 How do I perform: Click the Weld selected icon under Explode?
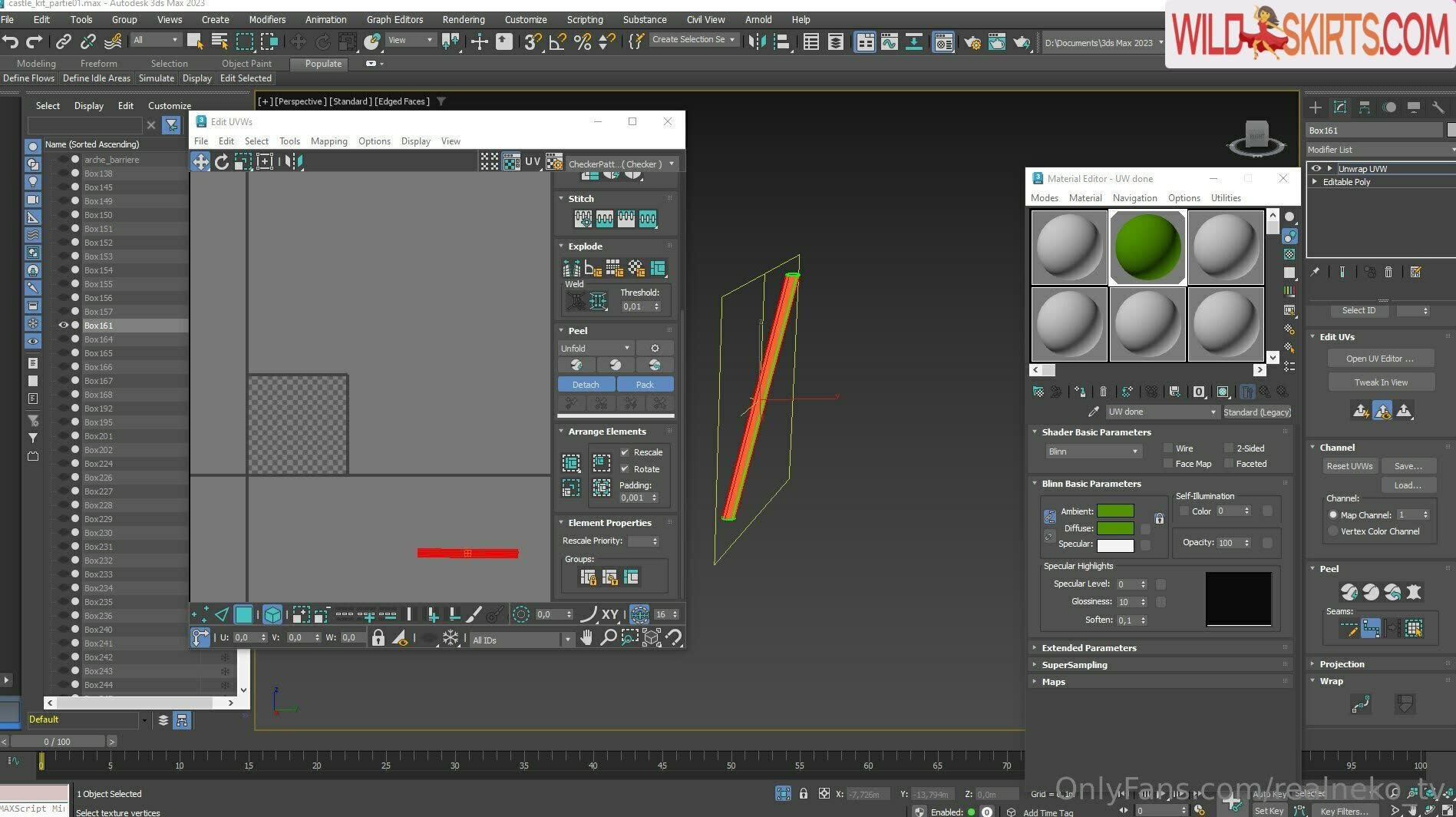coord(599,301)
